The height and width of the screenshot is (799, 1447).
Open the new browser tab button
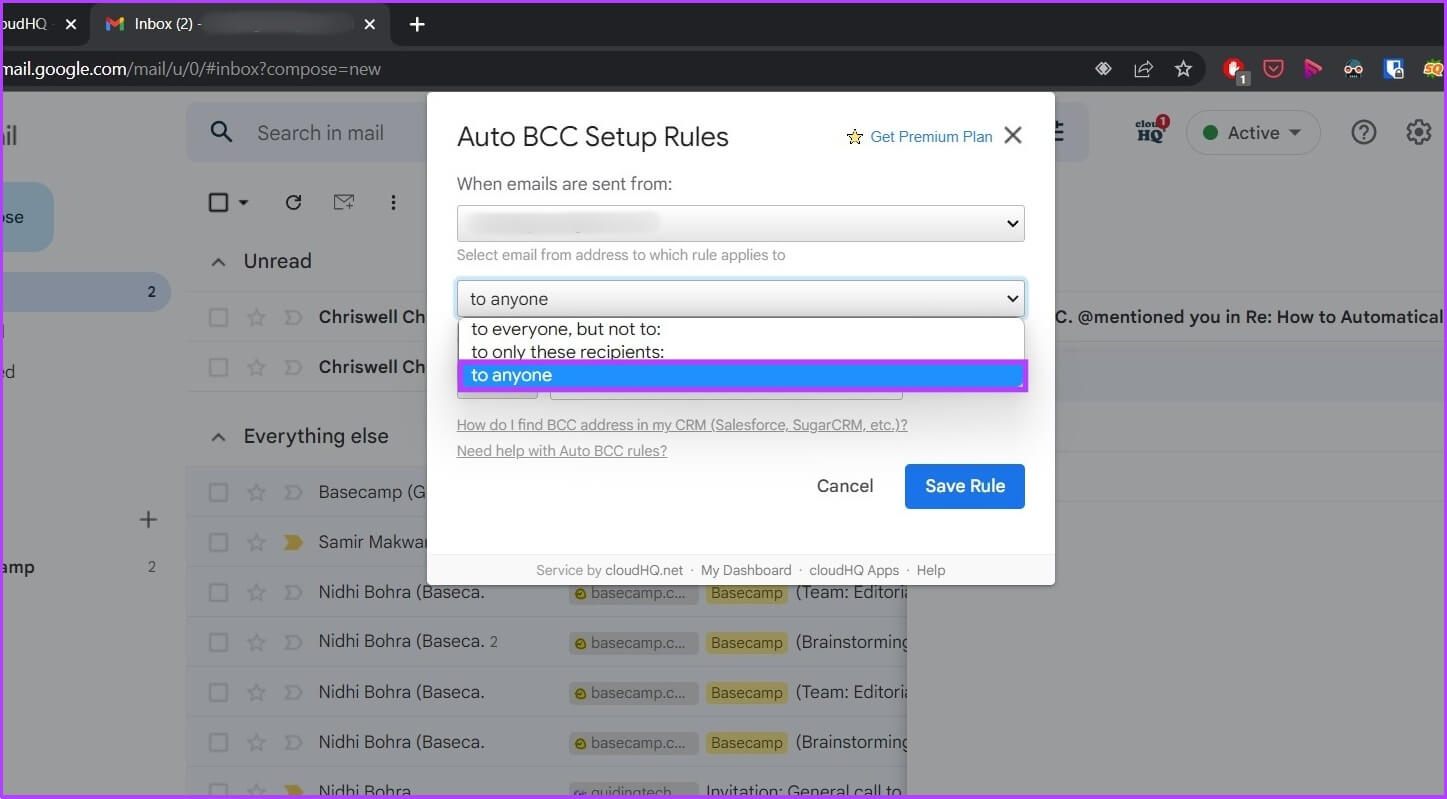point(418,24)
